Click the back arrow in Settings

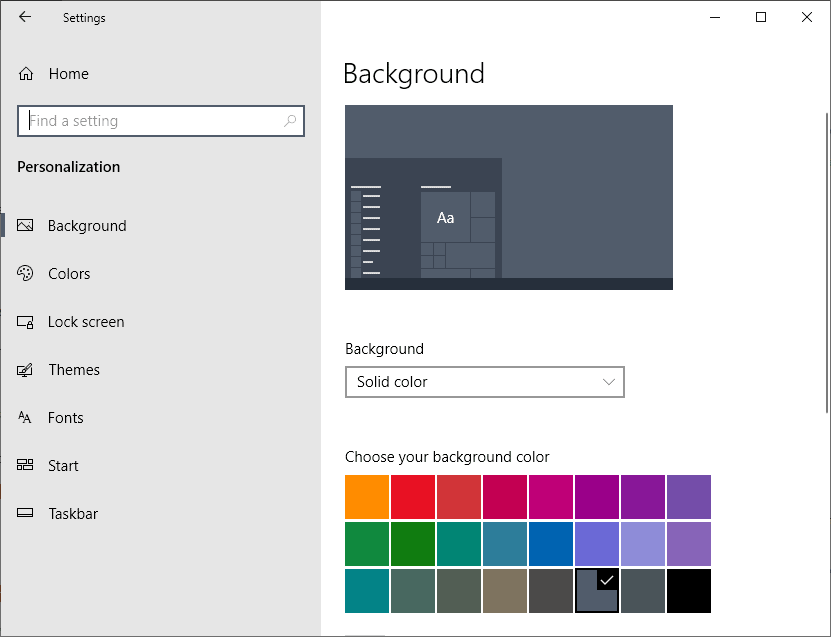tap(22, 17)
